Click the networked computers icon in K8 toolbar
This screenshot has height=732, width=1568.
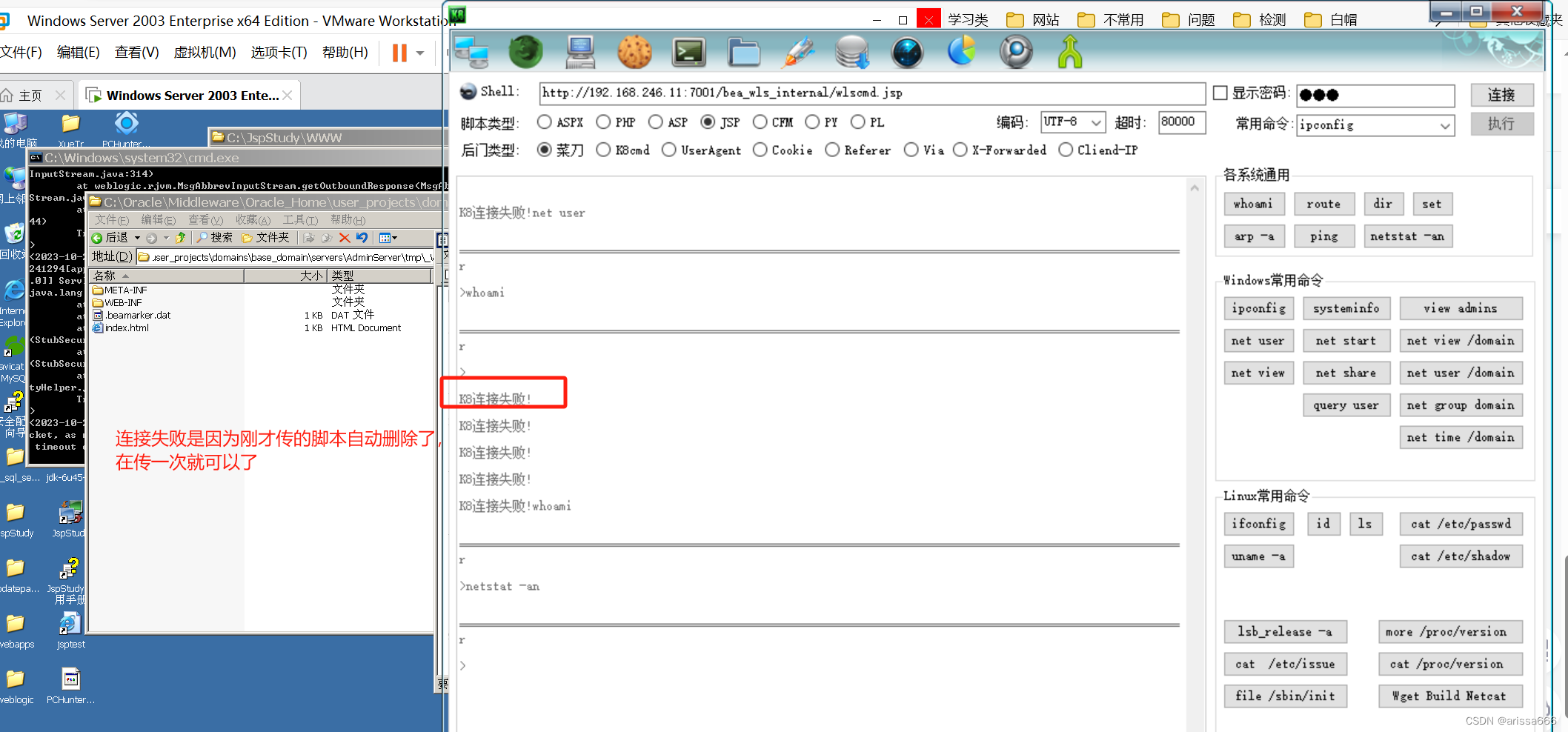click(471, 53)
